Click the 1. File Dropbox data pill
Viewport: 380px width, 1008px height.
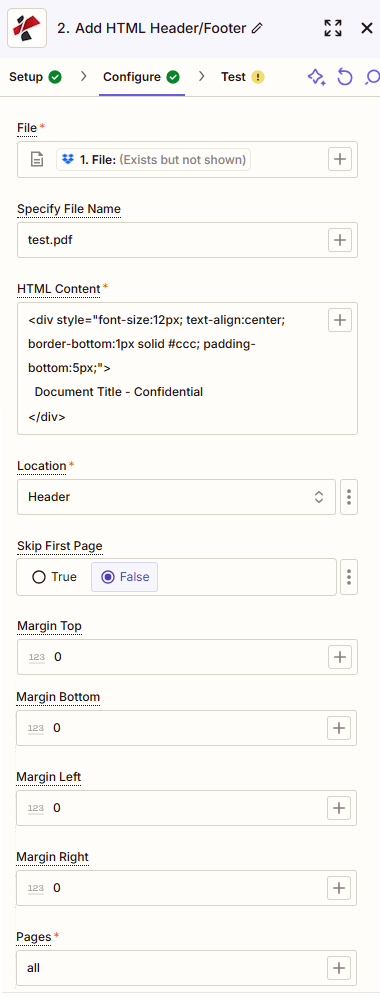pyautogui.click(x=154, y=159)
